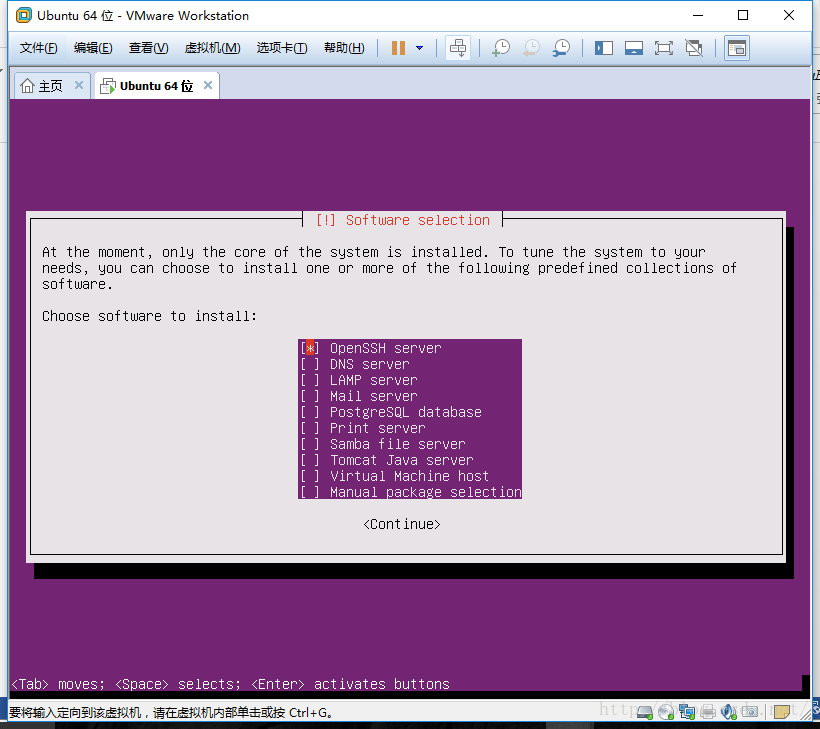Send Ctrl+Alt+Del to the virtual machine

pos(458,48)
